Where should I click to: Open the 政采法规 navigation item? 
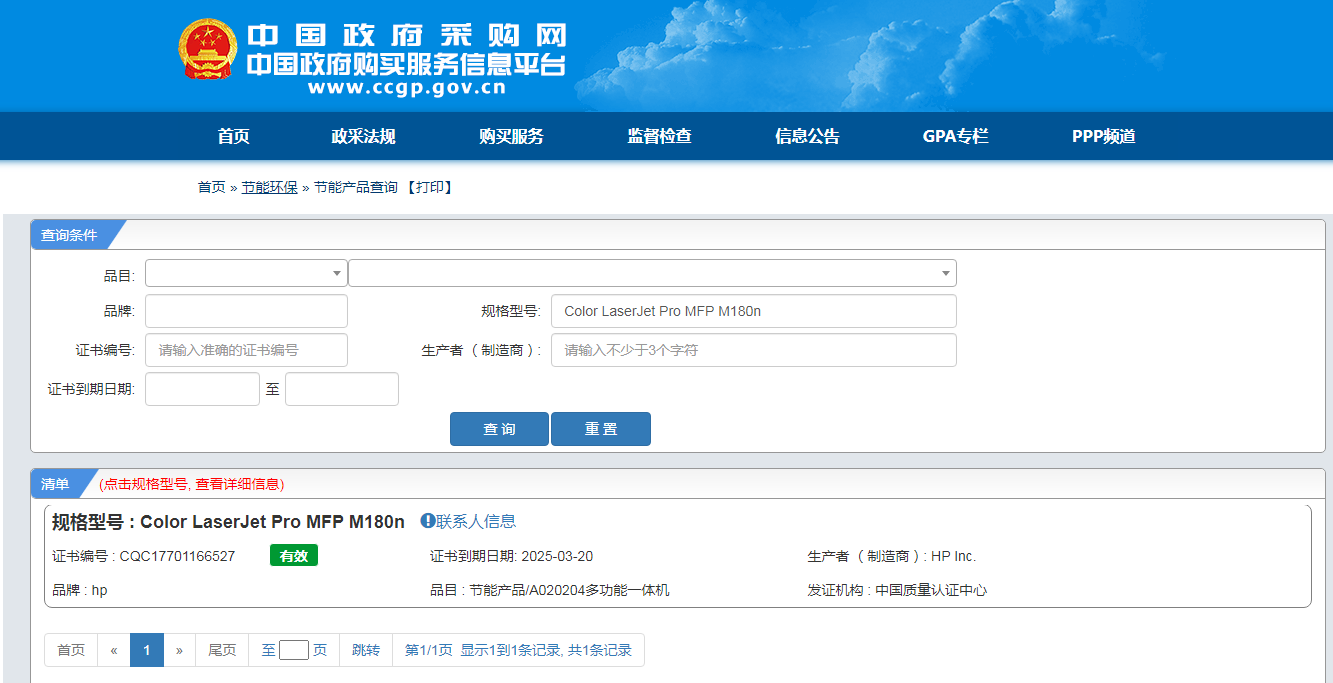click(364, 137)
